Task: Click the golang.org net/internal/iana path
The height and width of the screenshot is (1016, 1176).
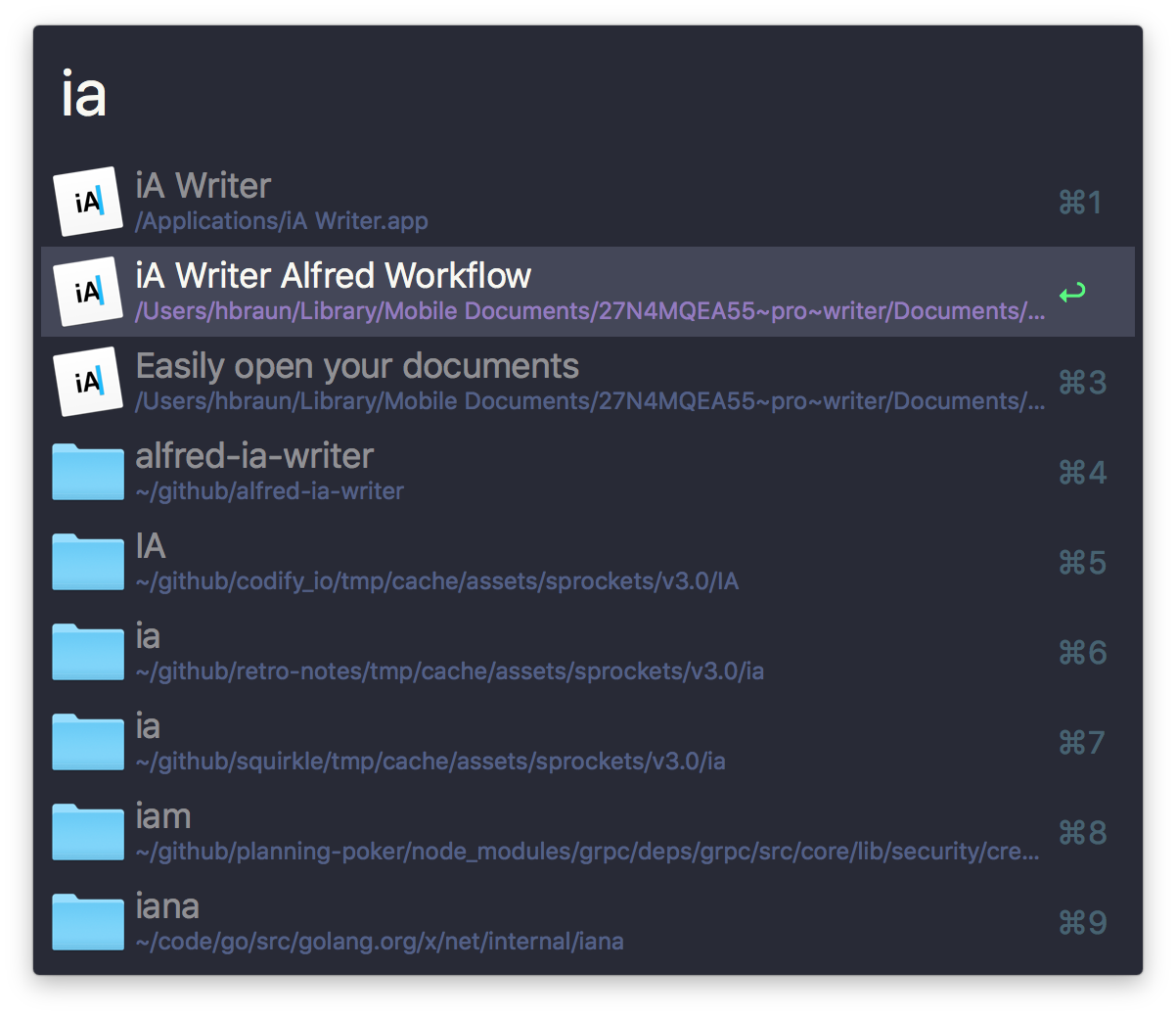Action: [380, 942]
